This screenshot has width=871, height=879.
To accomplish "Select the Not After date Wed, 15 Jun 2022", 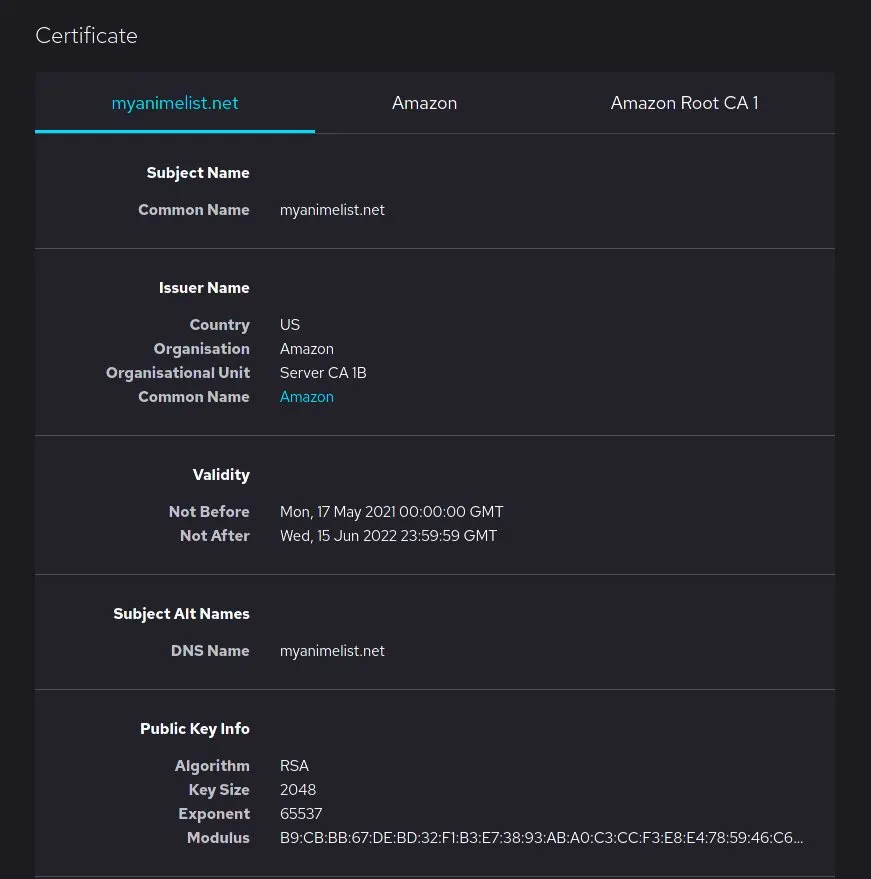I will (388, 536).
